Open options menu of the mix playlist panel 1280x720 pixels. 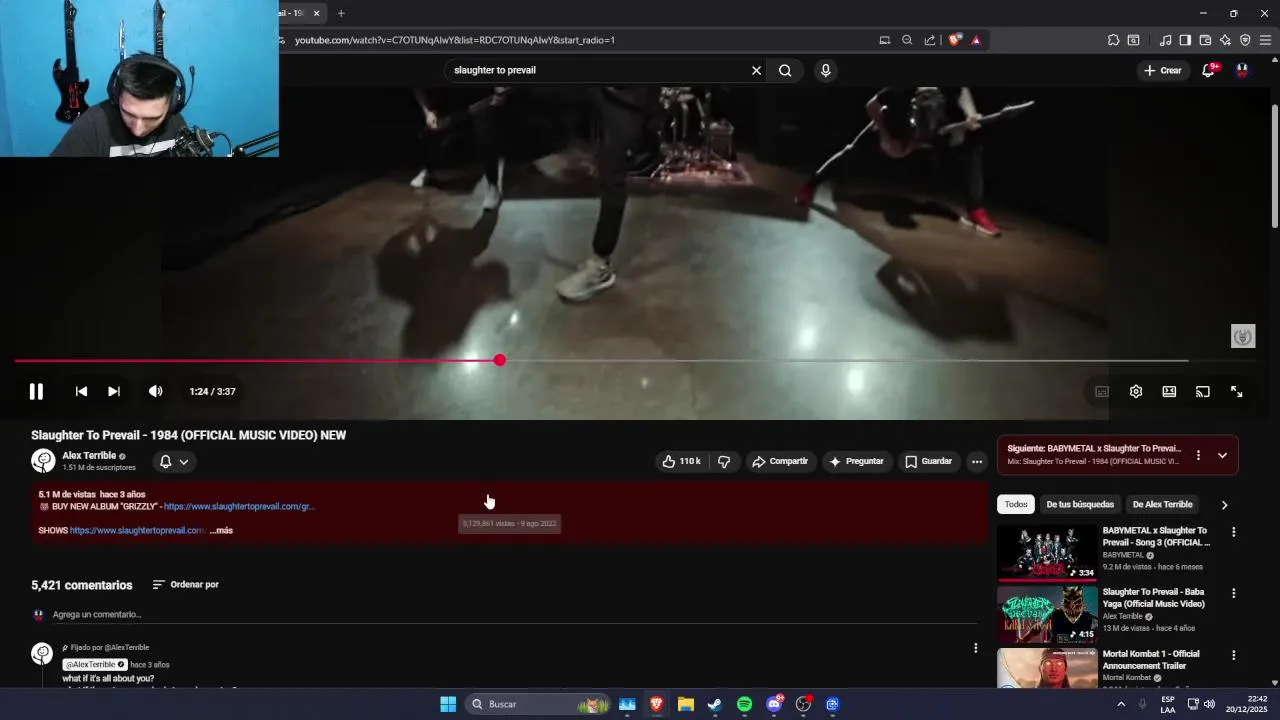(x=1198, y=455)
